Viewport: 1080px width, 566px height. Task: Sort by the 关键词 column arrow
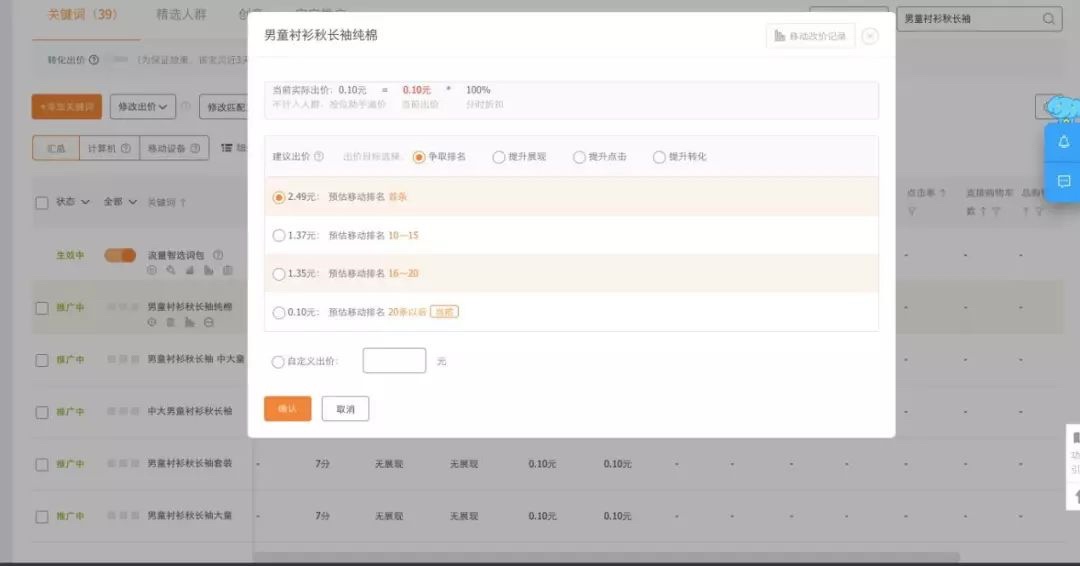tap(183, 202)
